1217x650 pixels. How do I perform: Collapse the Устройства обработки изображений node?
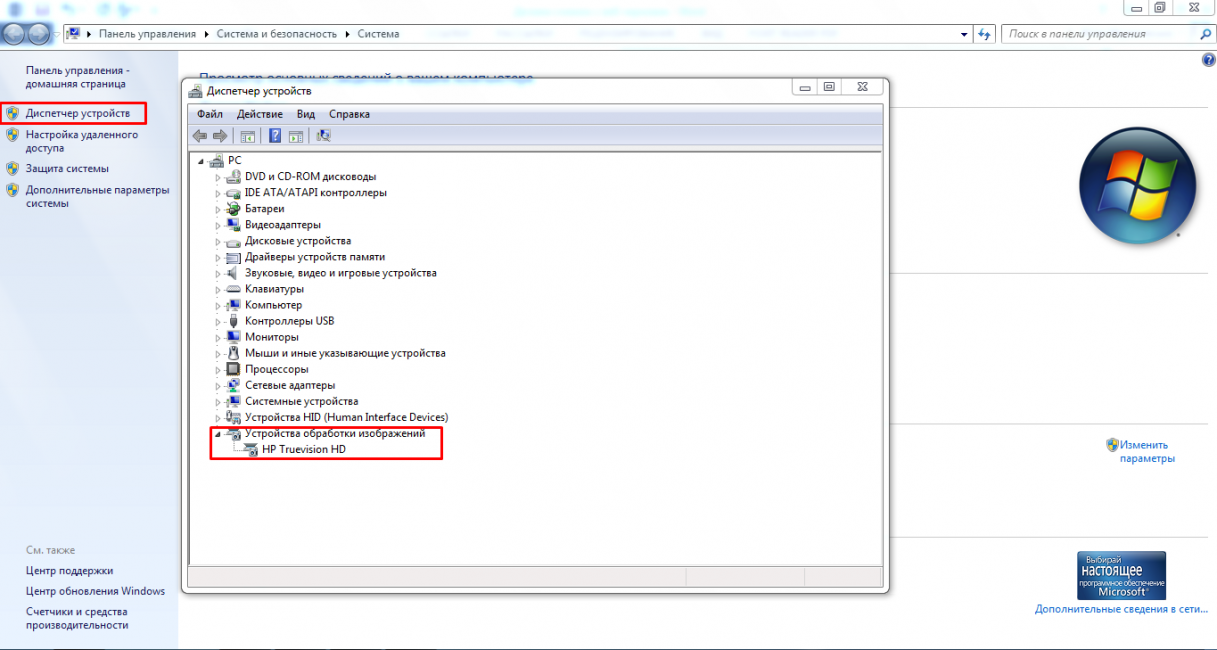tap(217, 434)
